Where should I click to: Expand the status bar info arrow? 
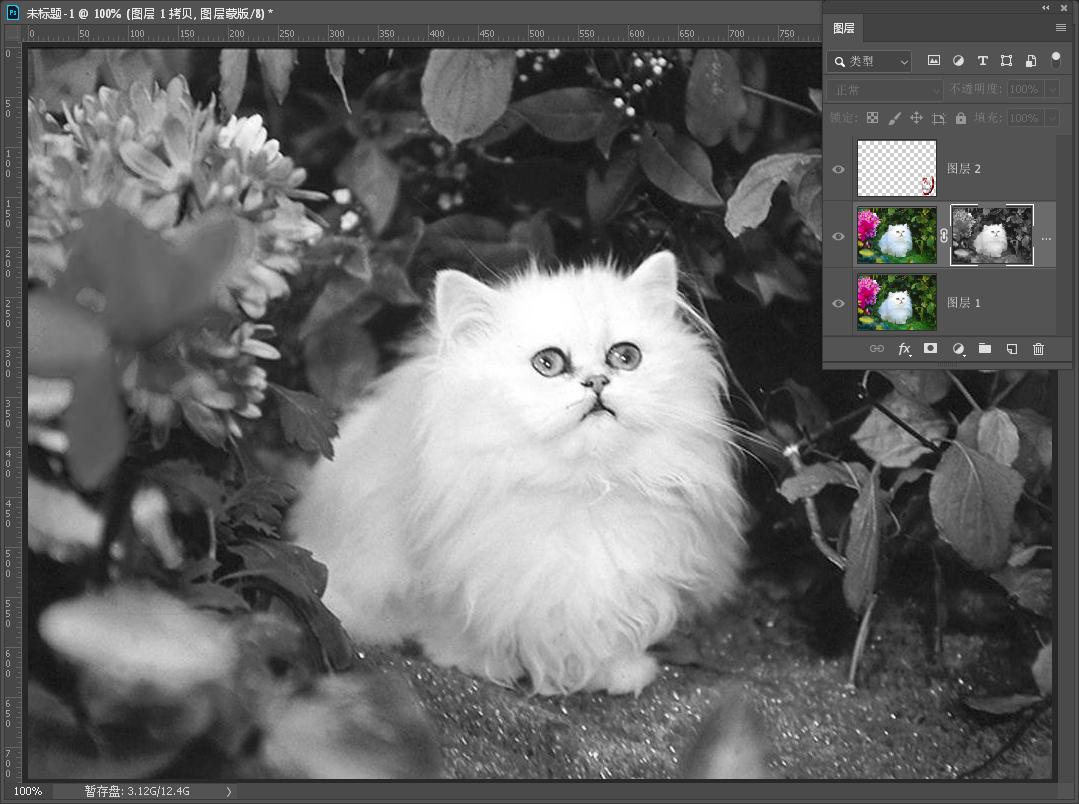tap(229, 791)
